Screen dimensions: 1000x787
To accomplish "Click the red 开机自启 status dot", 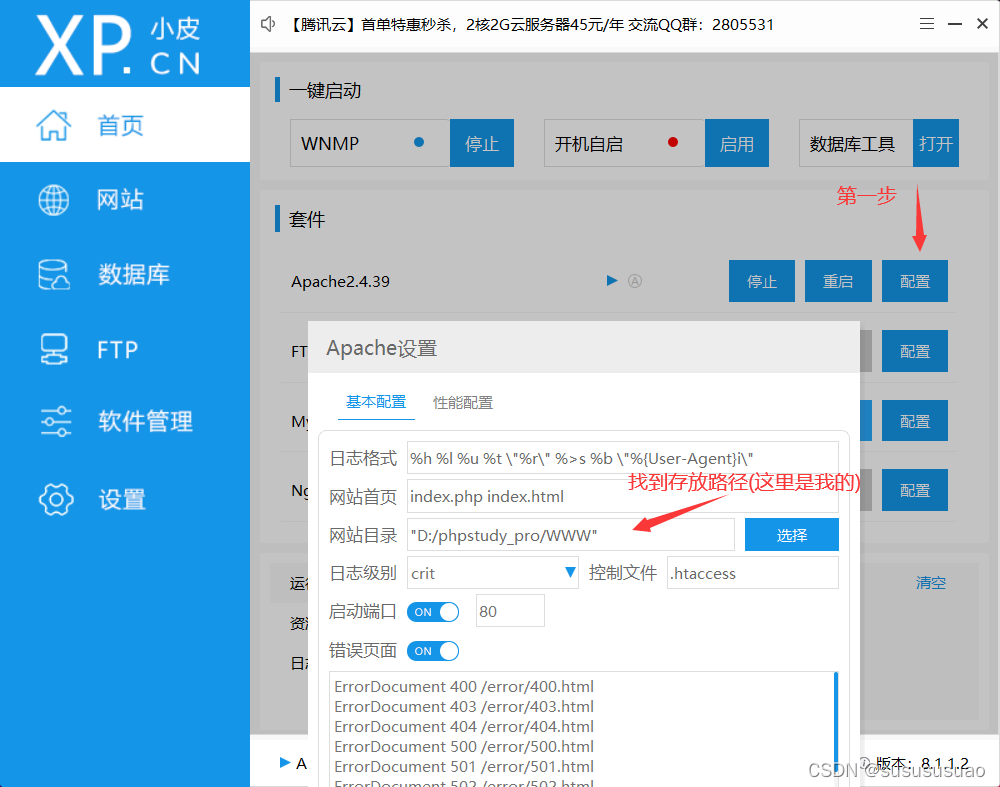I will pyautogui.click(x=673, y=142).
